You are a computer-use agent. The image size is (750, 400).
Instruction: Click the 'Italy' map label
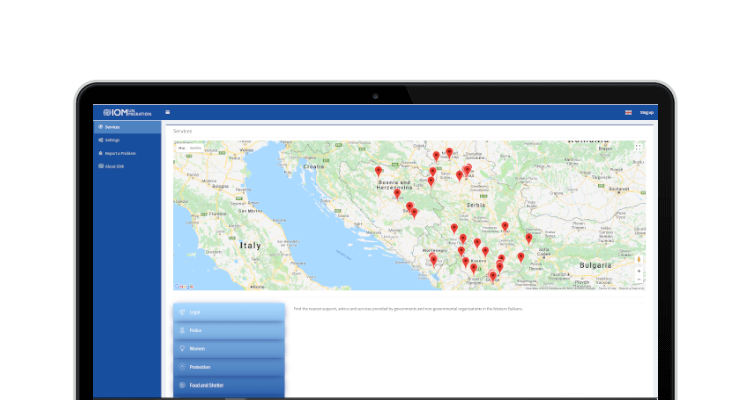pos(250,245)
